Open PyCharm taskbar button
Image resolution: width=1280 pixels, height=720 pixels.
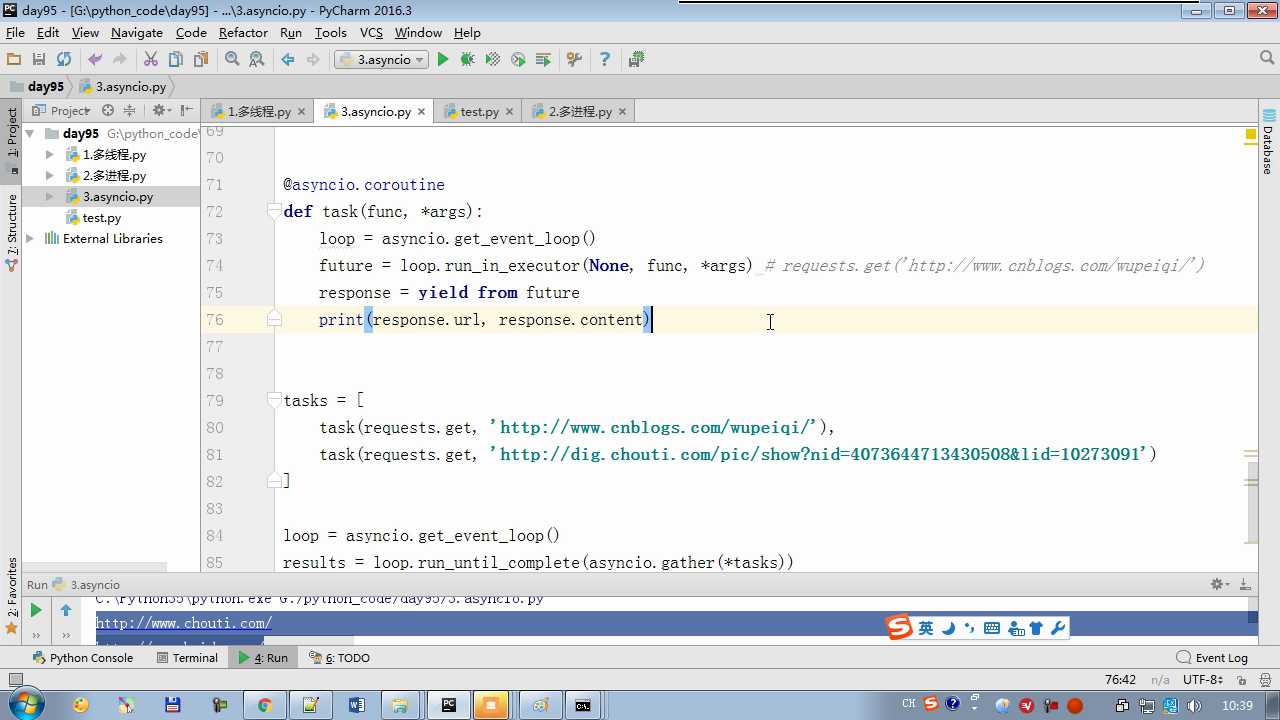pos(449,705)
